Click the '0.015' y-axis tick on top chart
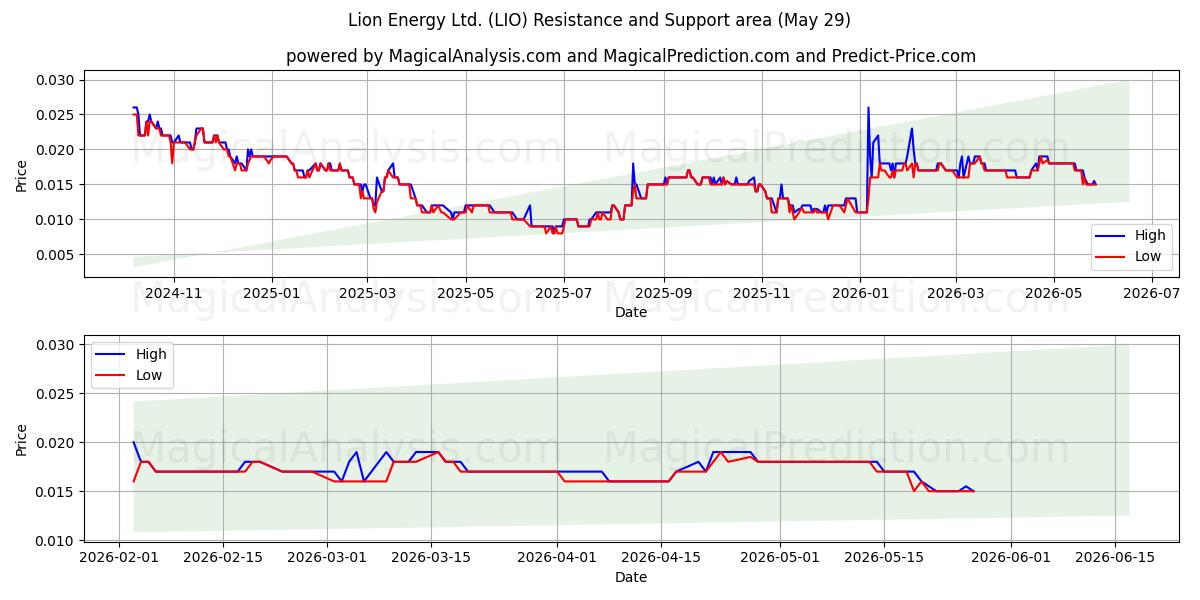This screenshot has width=1200, height=600. point(56,185)
